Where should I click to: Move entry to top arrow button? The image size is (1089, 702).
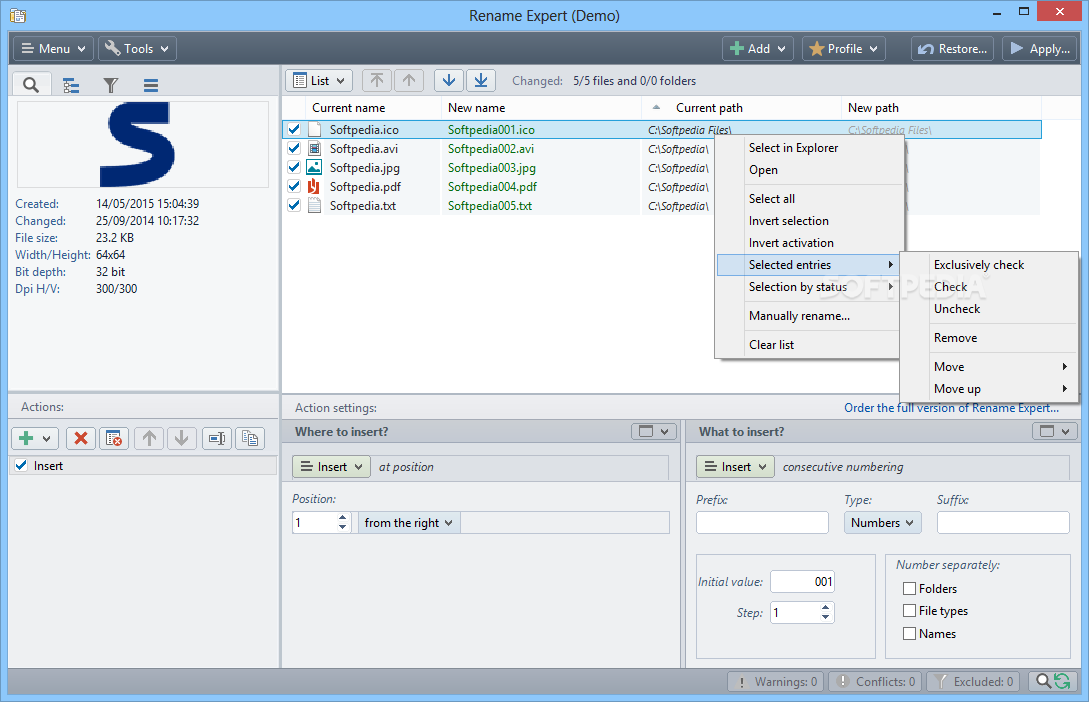coord(376,81)
